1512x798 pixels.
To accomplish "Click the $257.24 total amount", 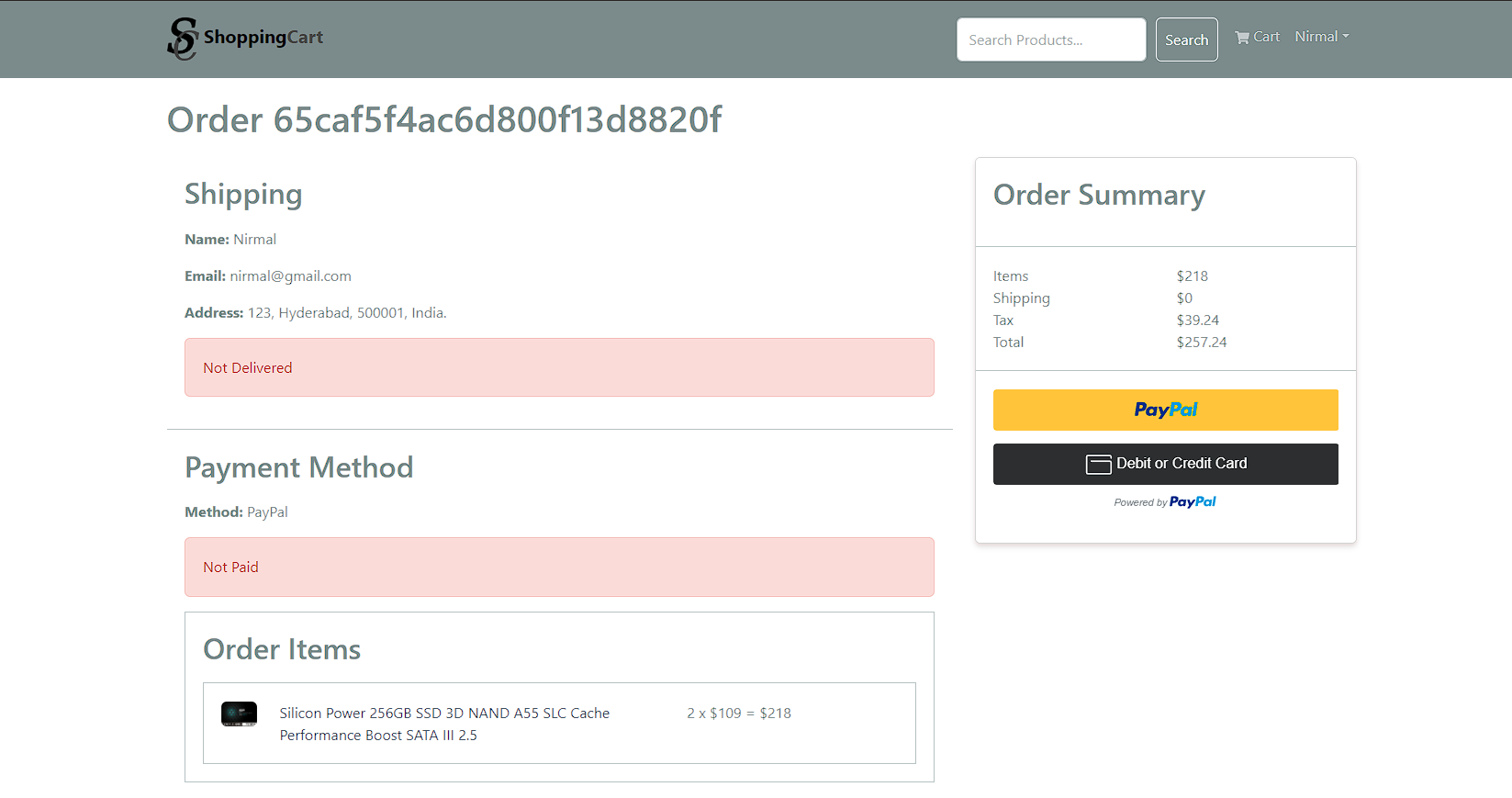I will [x=1201, y=343].
